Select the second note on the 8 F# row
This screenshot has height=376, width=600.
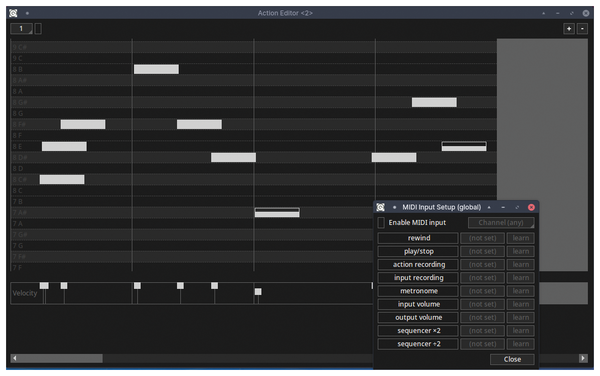[199, 124]
